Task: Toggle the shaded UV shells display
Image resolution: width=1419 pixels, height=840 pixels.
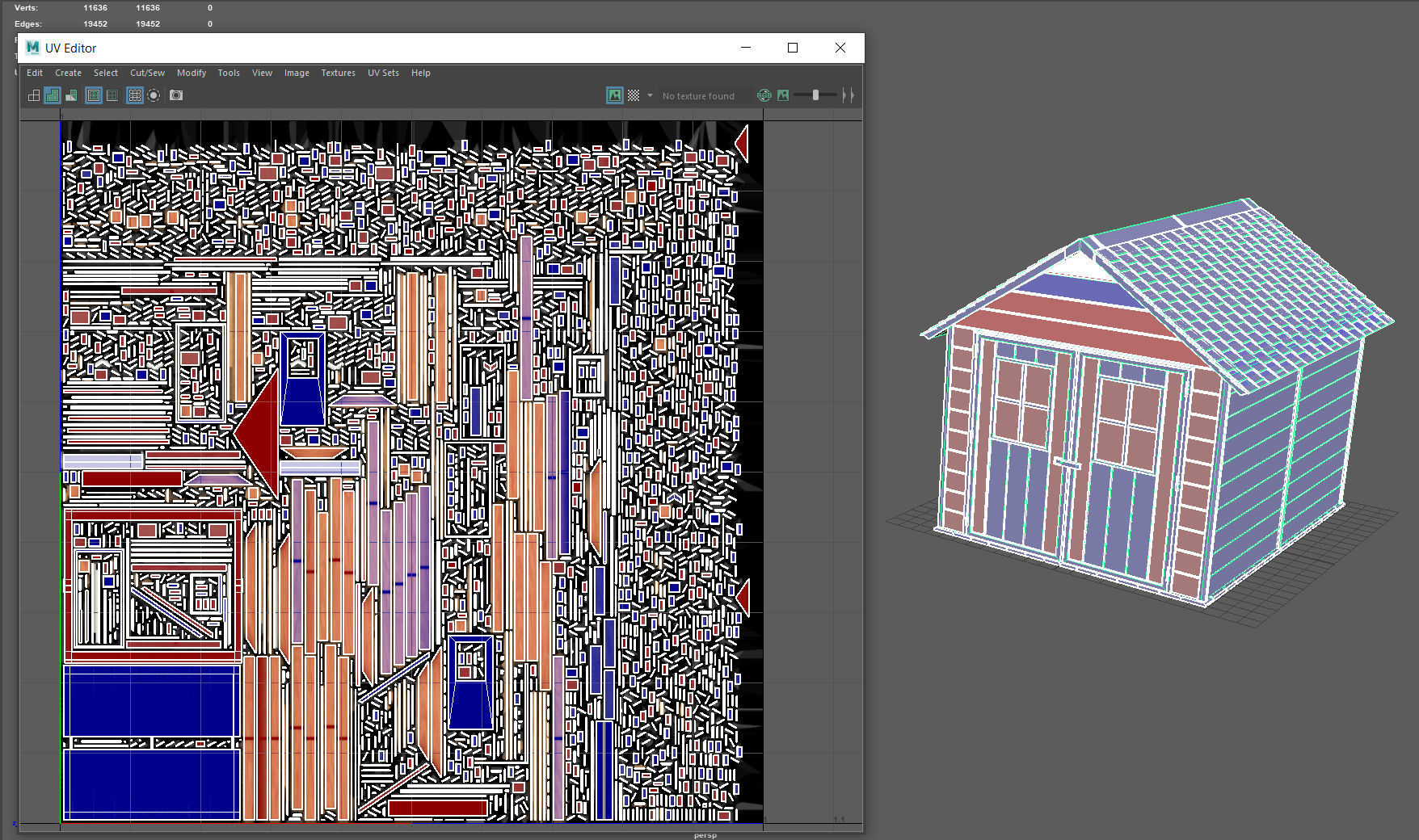Action: pos(53,95)
